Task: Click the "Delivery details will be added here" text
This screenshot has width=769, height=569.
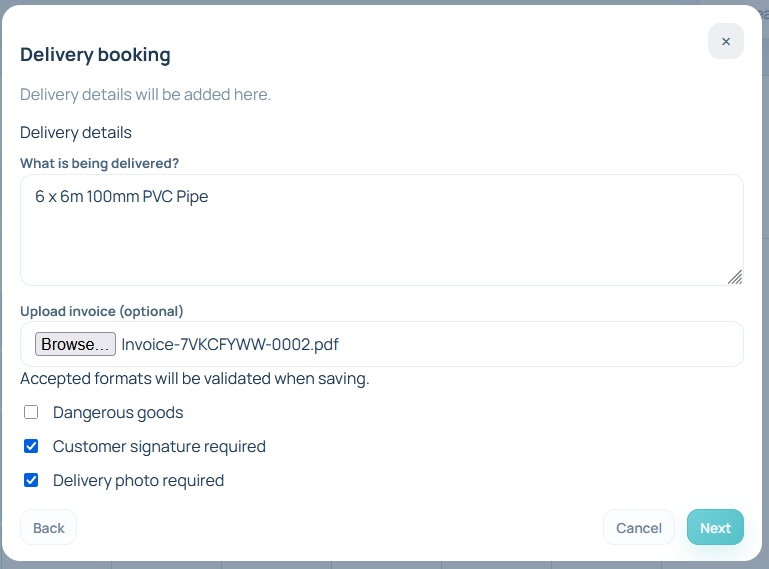Action: point(145,95)
